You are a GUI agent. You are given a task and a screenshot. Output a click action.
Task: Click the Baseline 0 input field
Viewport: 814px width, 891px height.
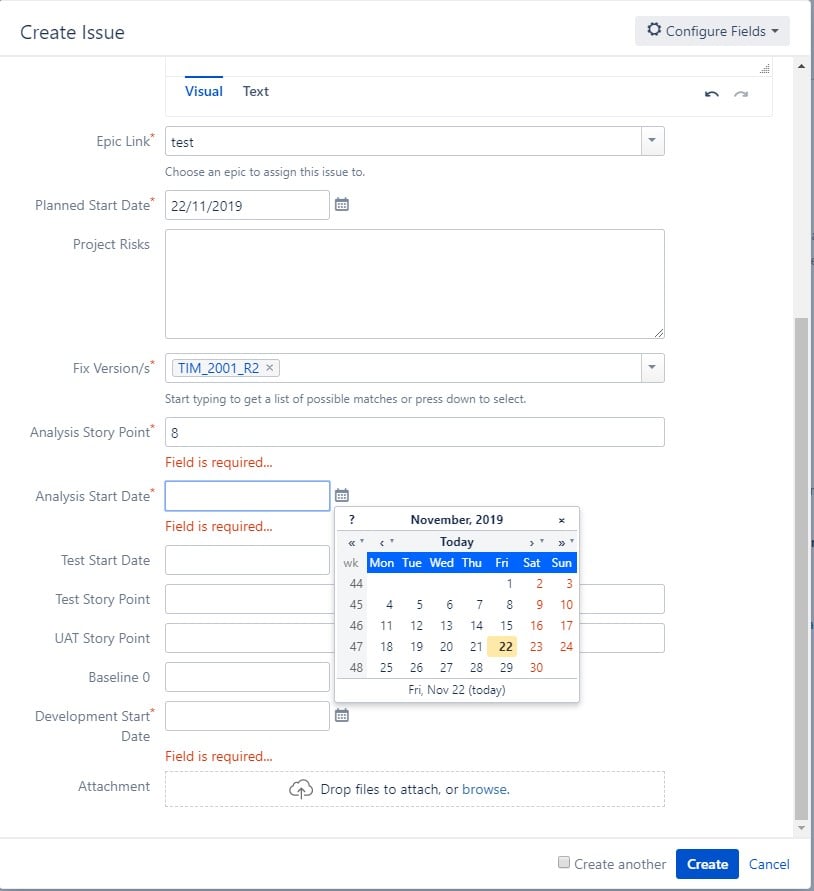tap(247, 677)
